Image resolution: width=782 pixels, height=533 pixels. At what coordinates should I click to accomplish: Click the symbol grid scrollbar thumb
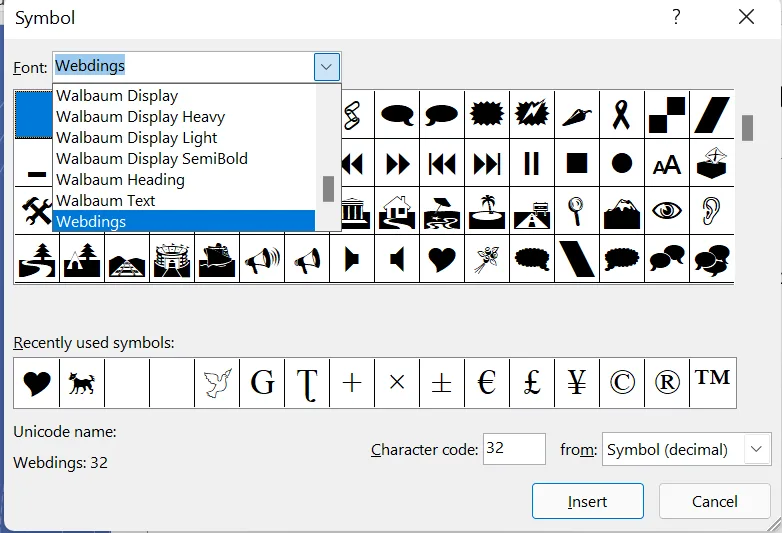tap(747, 128)
